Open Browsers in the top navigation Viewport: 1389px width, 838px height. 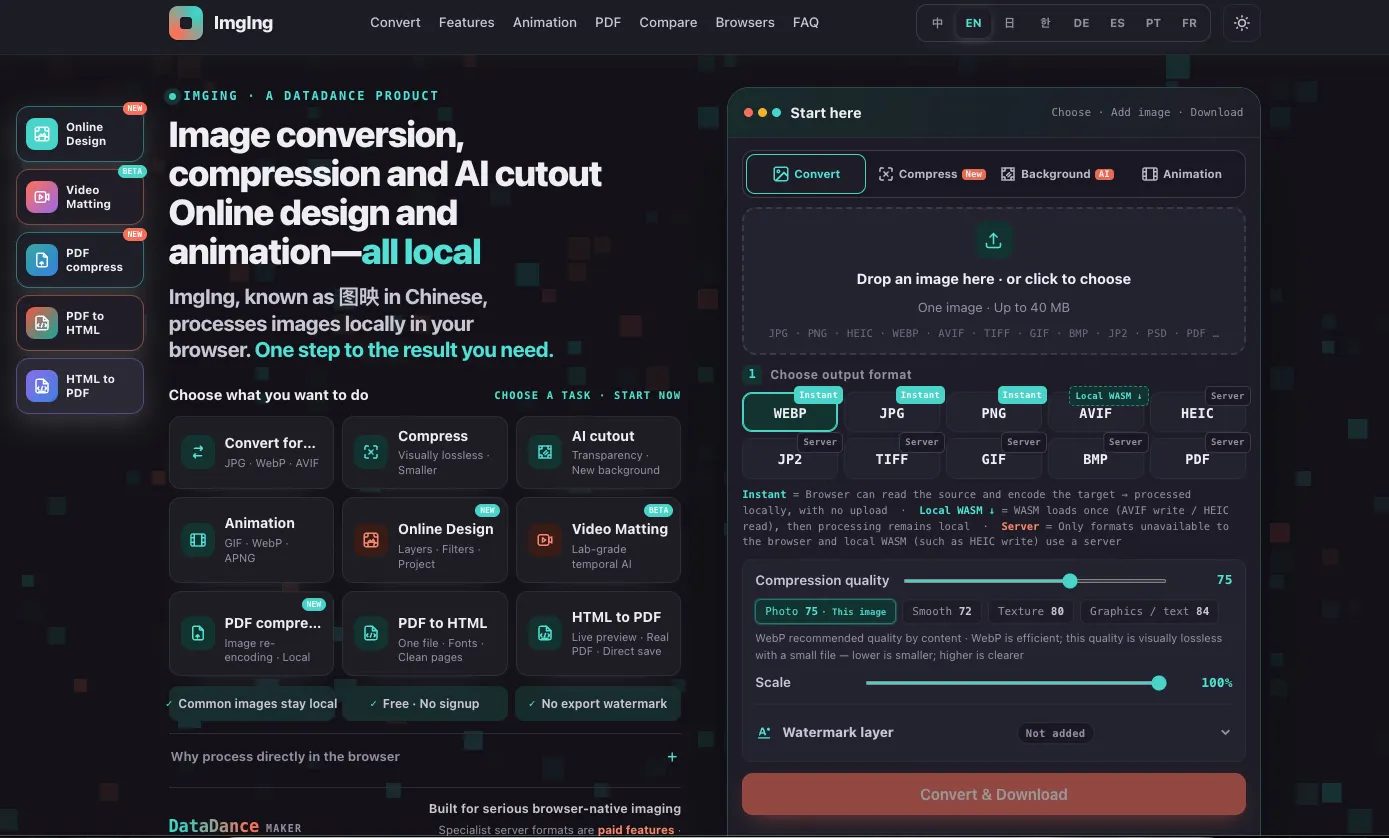click(x=745, y=22)
